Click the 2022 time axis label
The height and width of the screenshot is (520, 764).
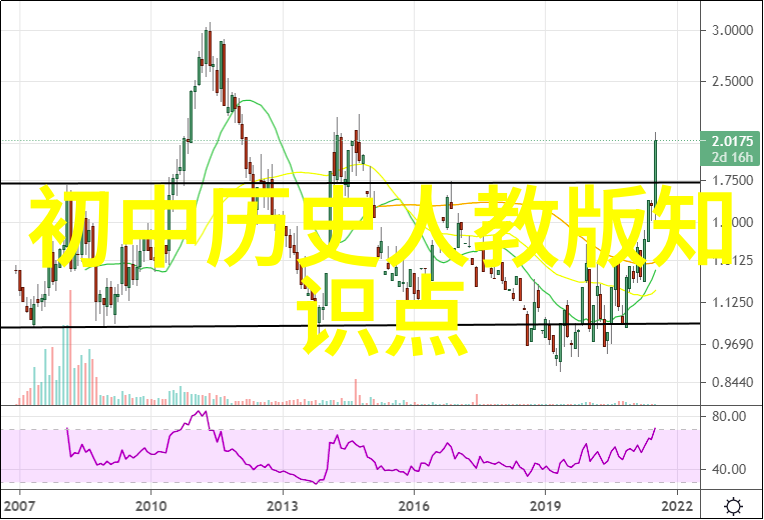[677, 505]
